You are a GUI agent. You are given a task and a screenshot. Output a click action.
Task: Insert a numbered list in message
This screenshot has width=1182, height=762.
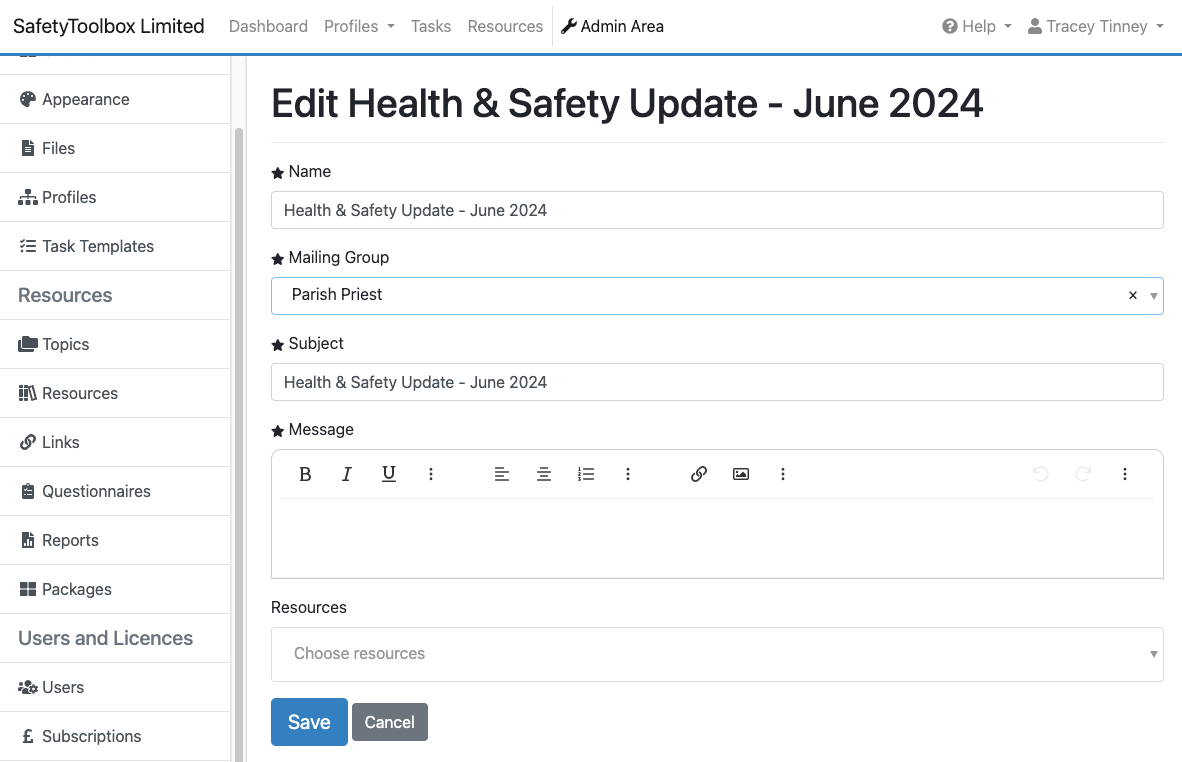tap(586, 474)
